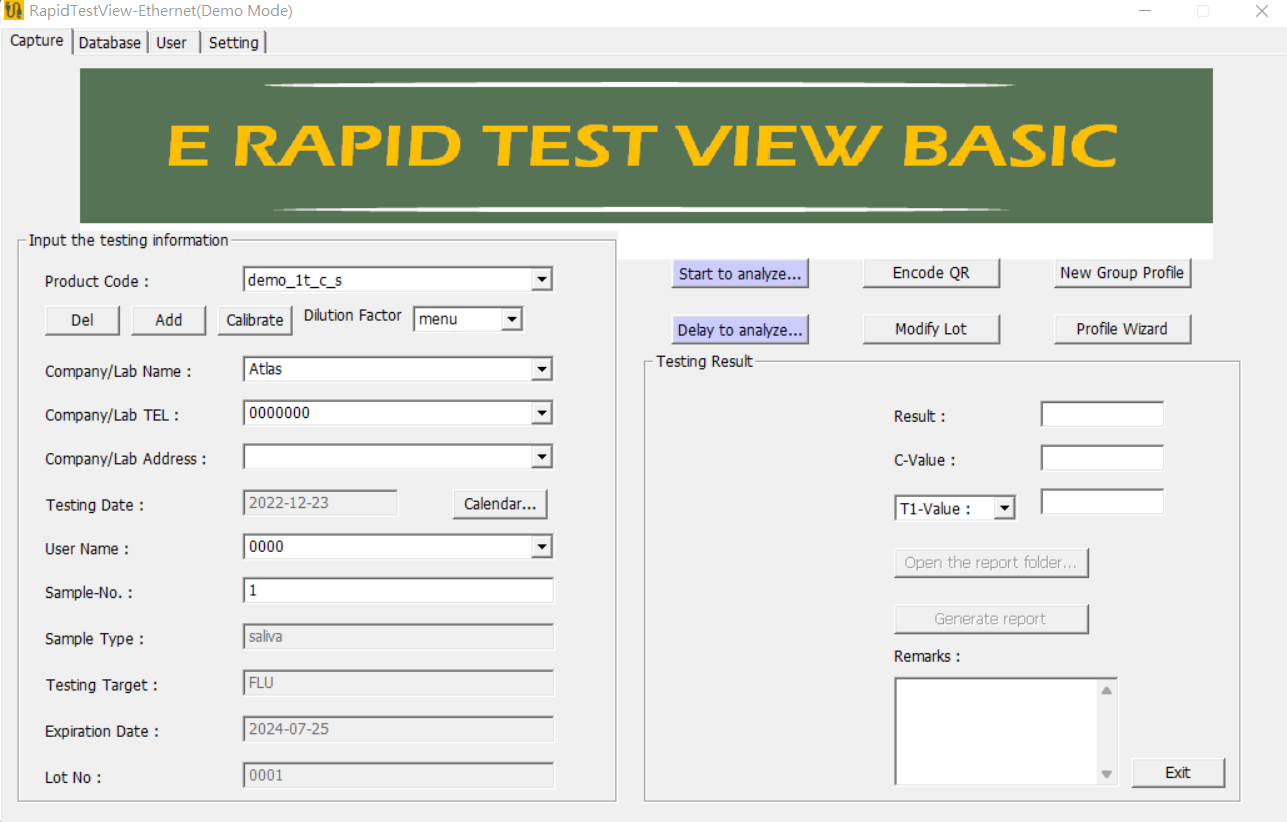Expand the Company/Lab Name dropdown

[541, 370]
